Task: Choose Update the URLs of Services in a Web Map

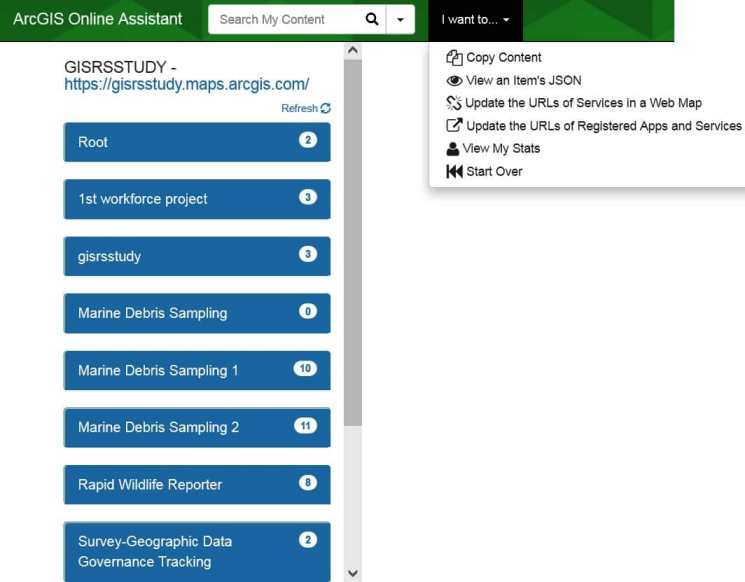Action: 583,103
